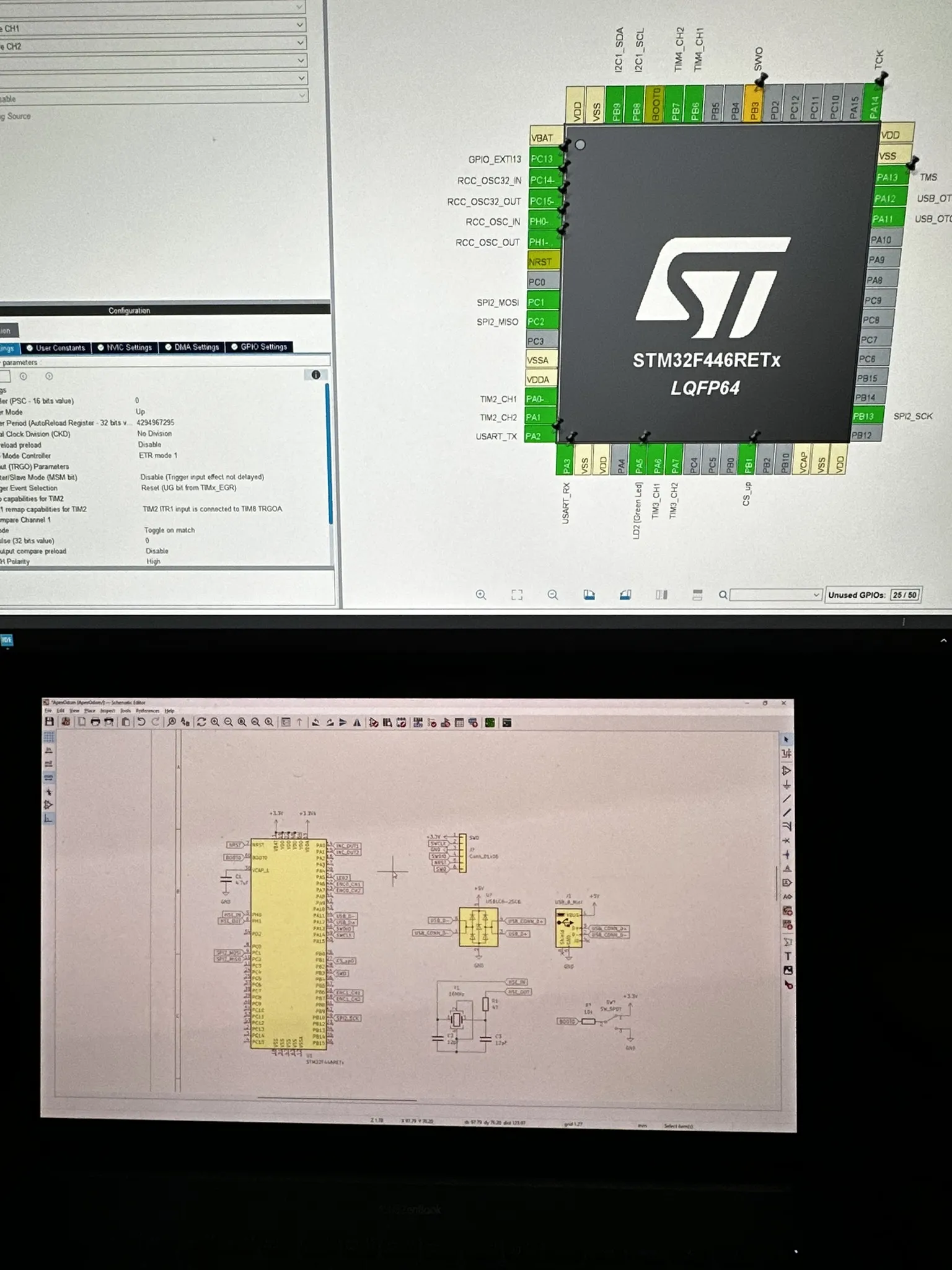This screenshot has height=1270, width=952.
Task: Switch units to millimeters in KiCad
Action: pos(49,777)
